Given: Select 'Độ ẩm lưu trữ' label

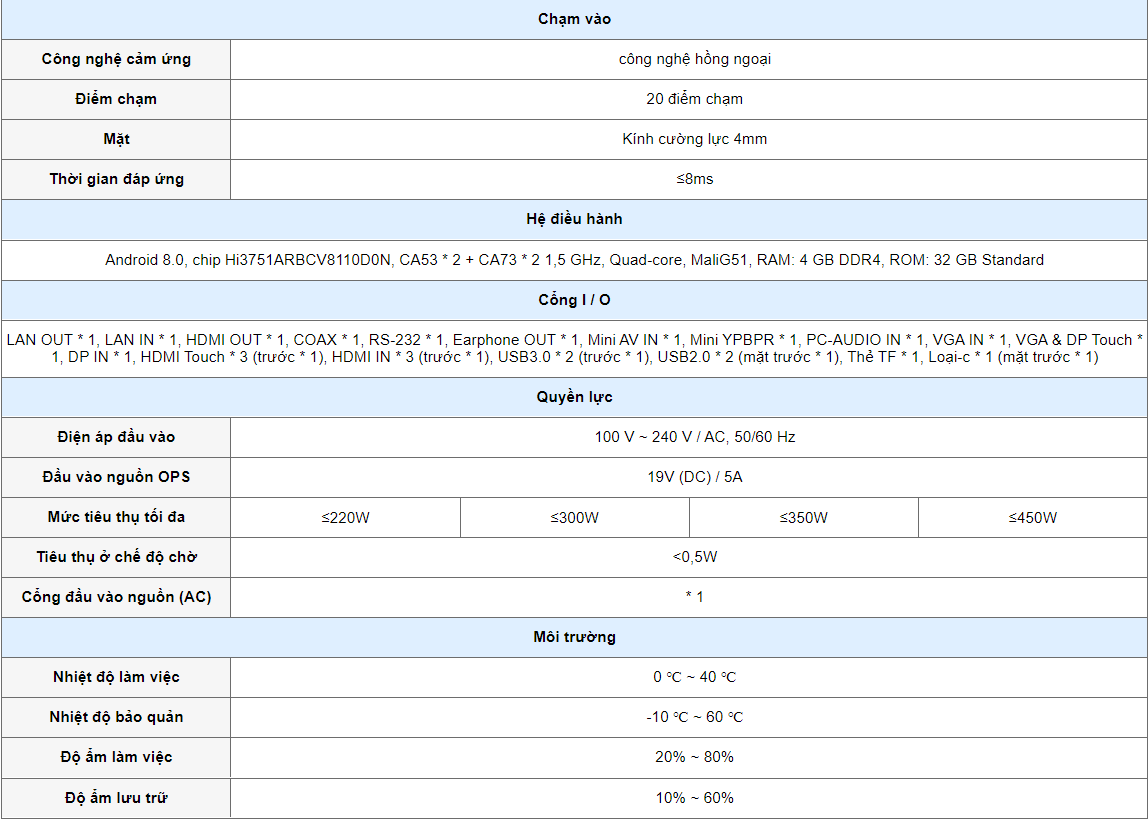Looking at the screenshot, I should (x=116, y=798).
